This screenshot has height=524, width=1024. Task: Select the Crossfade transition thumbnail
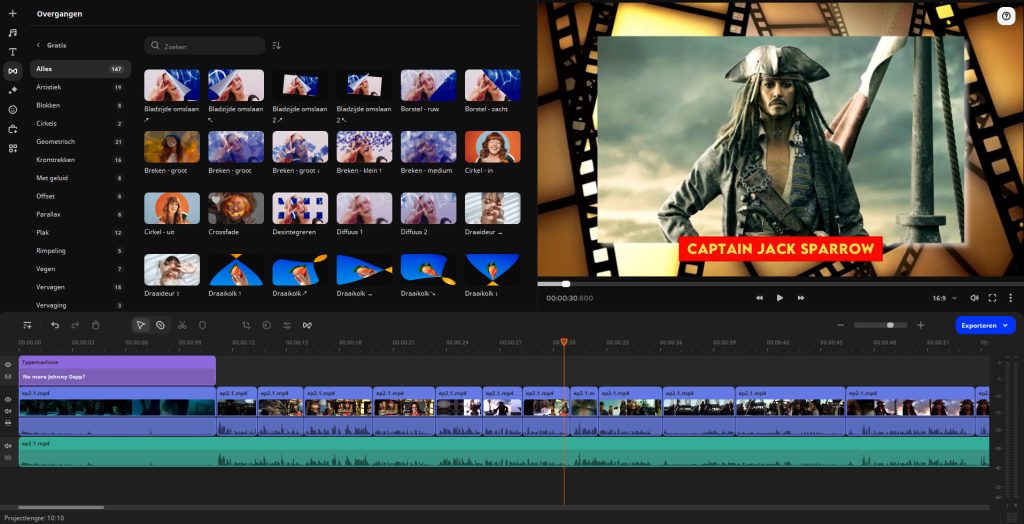pyautogui.click(x=236, y=208)
